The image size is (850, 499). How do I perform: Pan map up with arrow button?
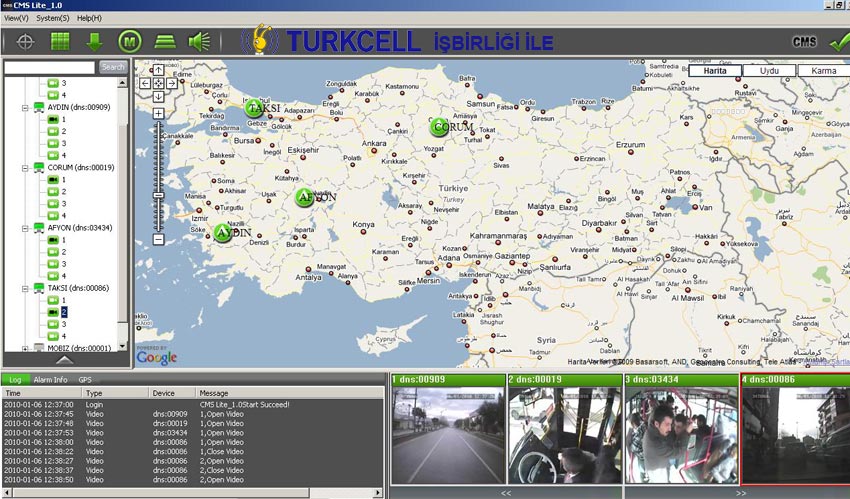pos(158,70)
